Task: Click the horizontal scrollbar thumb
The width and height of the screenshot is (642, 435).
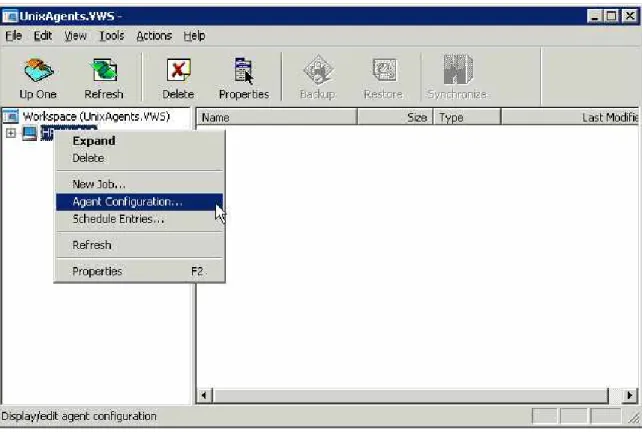Action: click(410, 396)
